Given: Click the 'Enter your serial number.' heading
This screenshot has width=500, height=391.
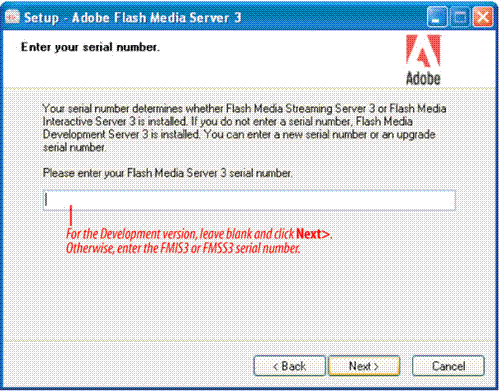Looking at the screenshot, I should [90, 47].
